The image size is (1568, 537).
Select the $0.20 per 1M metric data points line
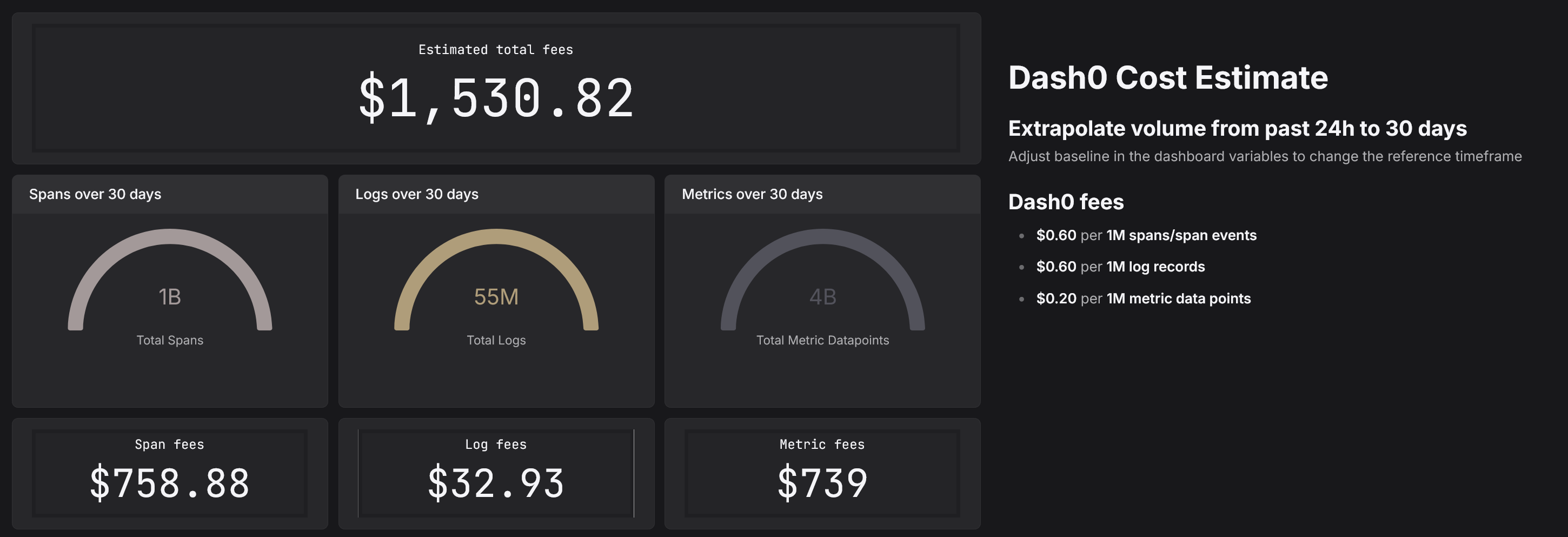point(1143,299)
